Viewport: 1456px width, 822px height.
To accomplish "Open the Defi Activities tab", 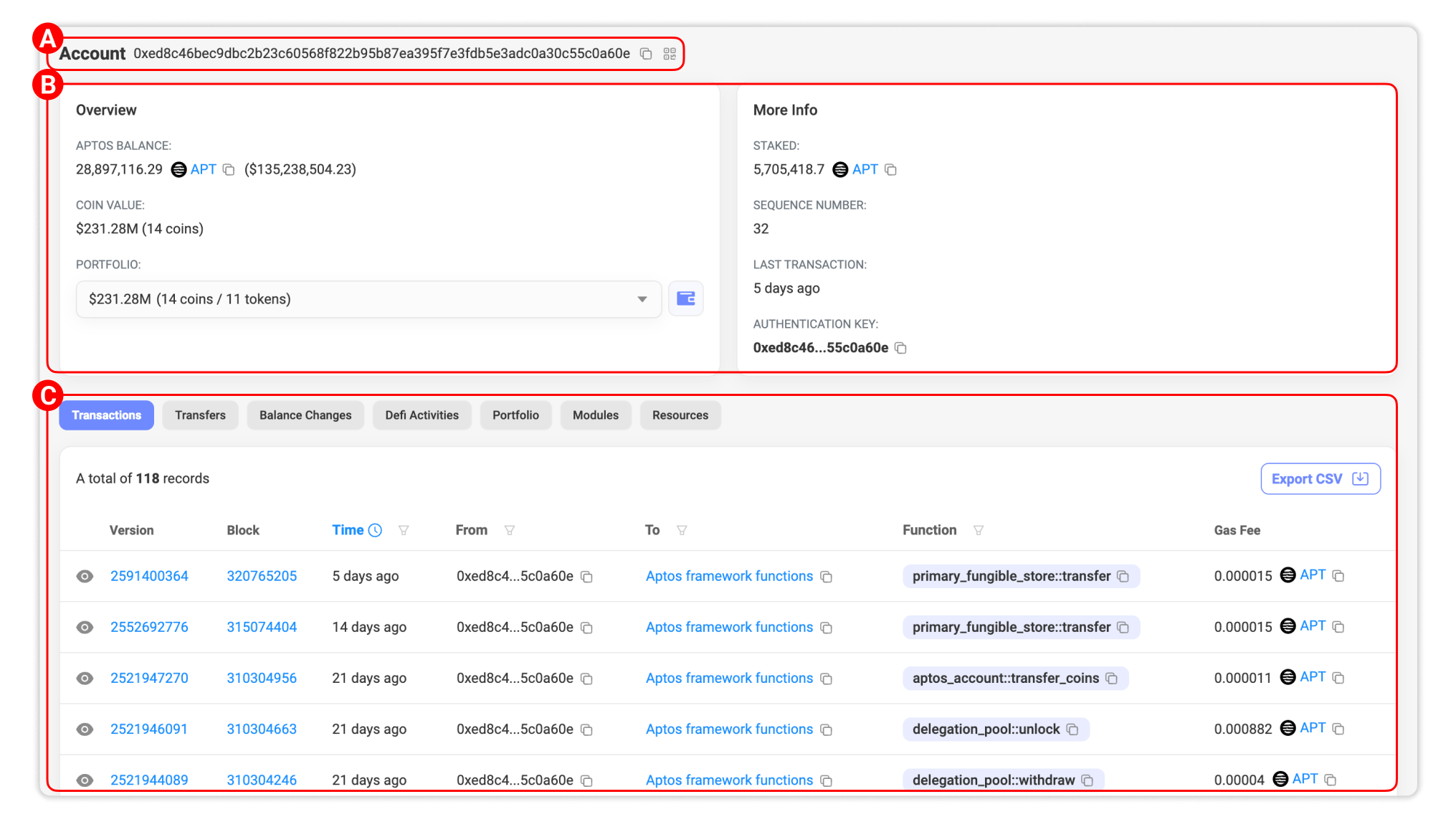I will tap(422, 415).
